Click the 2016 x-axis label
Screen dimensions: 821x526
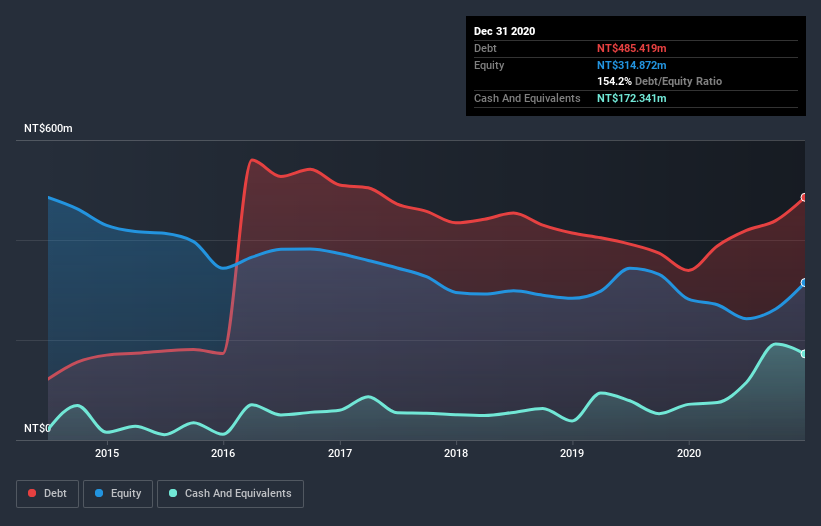pos(223,453)
